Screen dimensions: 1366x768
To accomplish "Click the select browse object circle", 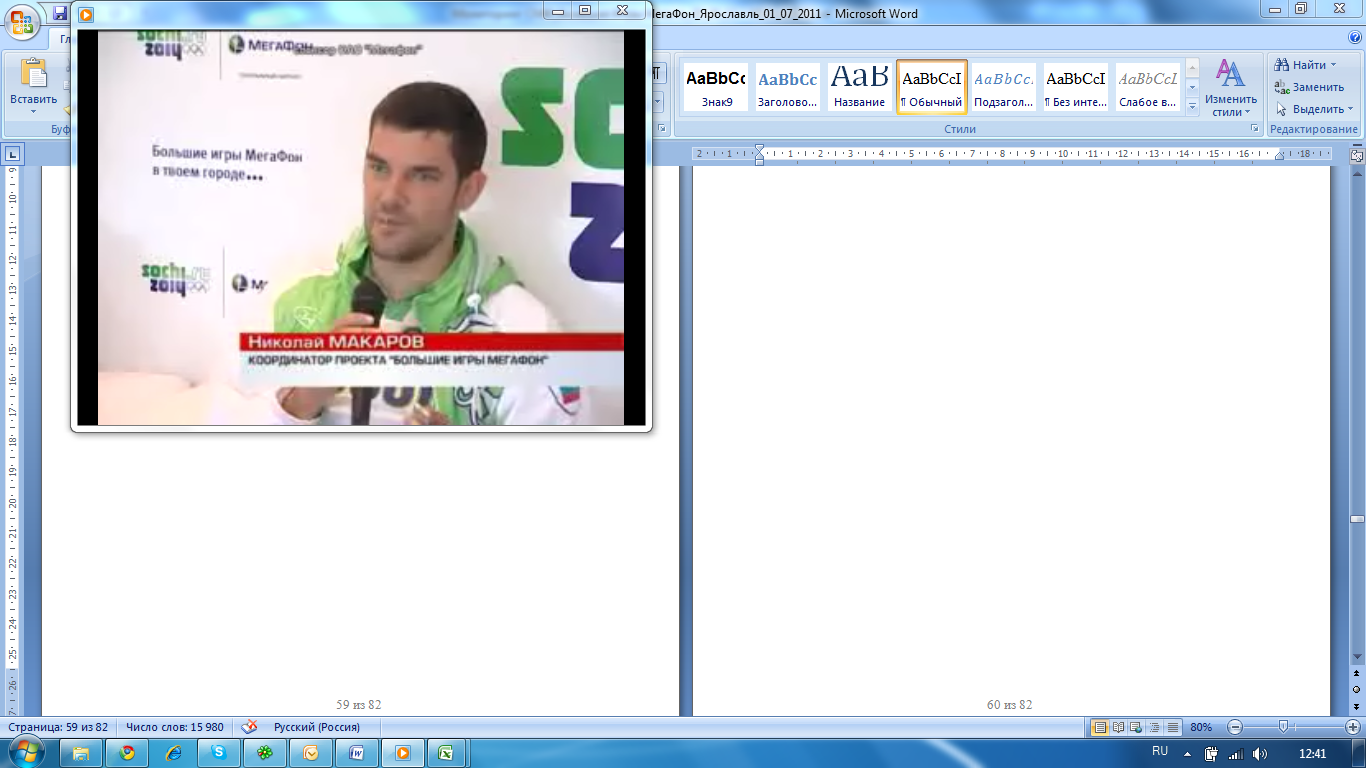I will click(x=1357, y=690).
